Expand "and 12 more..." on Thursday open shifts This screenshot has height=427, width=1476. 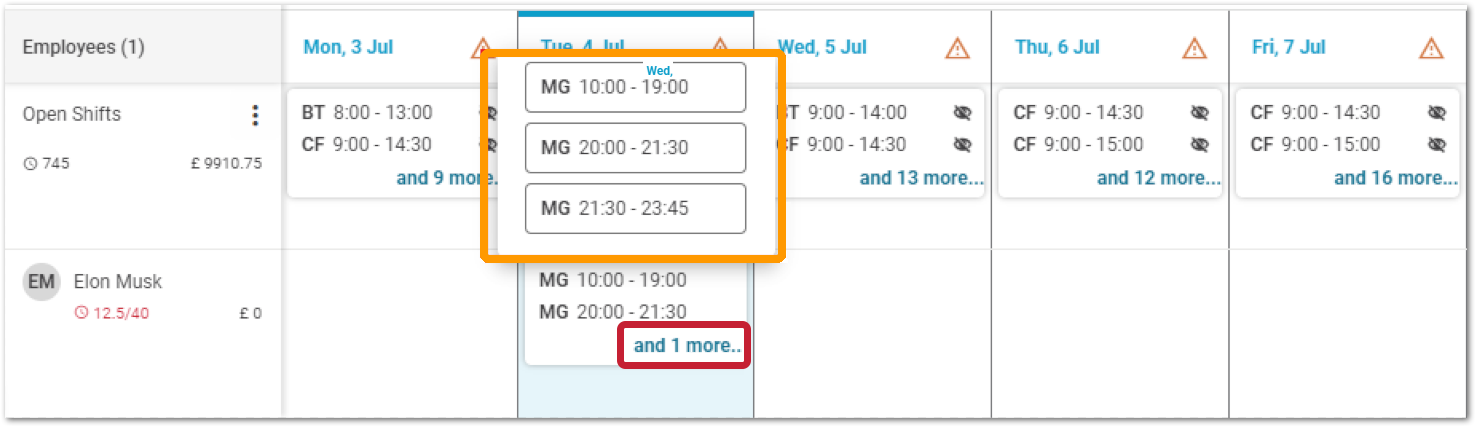[x=1158, y=178]
